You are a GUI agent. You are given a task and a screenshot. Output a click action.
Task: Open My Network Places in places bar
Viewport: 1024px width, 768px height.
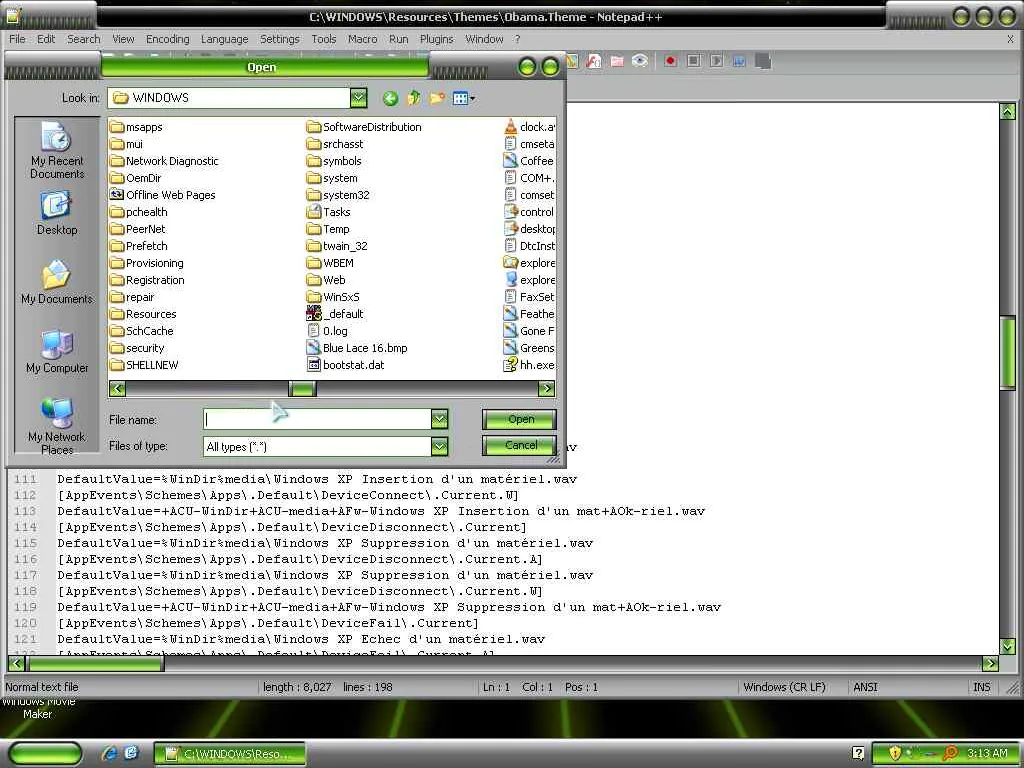57,426
